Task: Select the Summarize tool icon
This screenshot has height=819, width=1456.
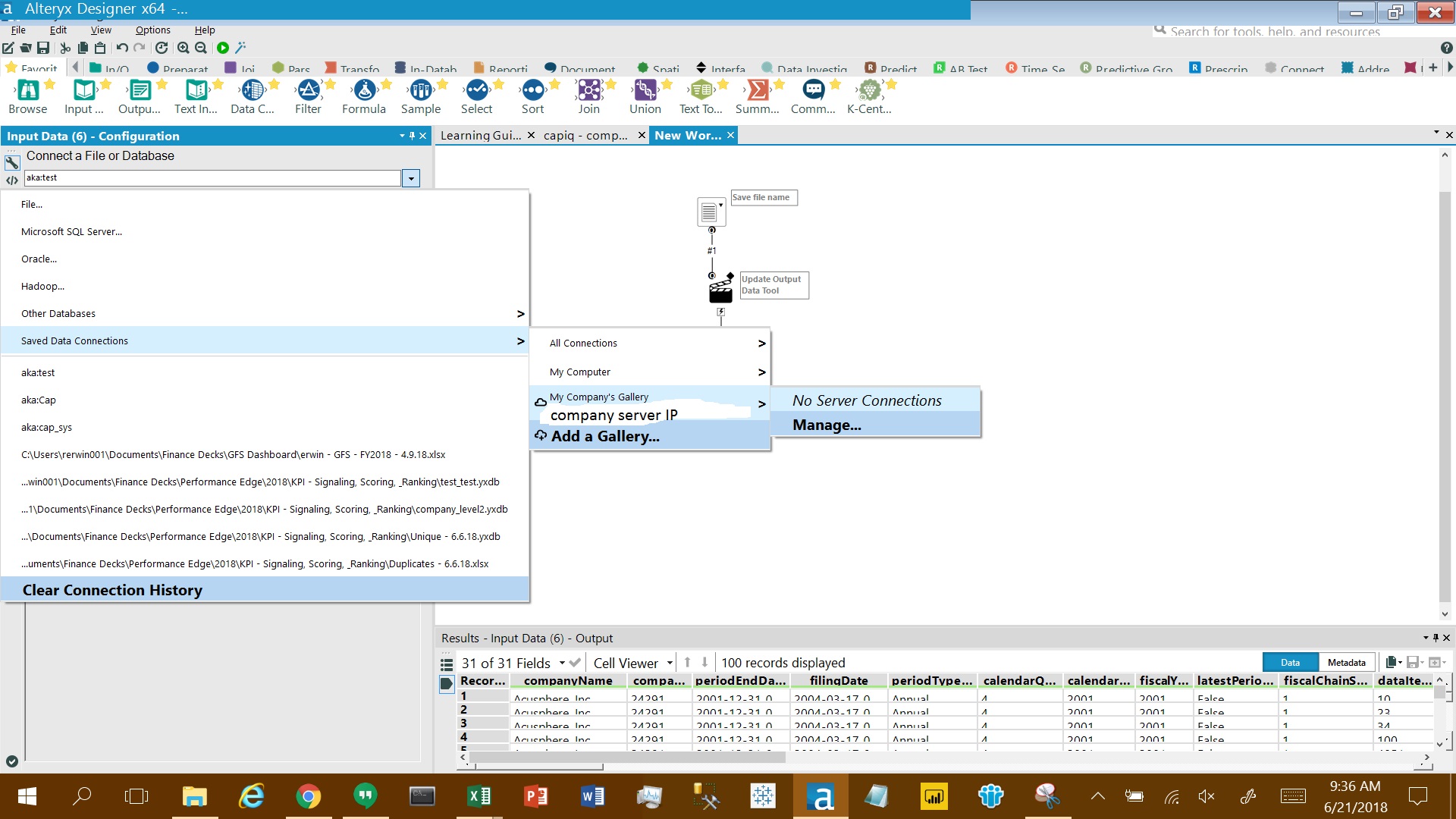Action: (757, 91)
